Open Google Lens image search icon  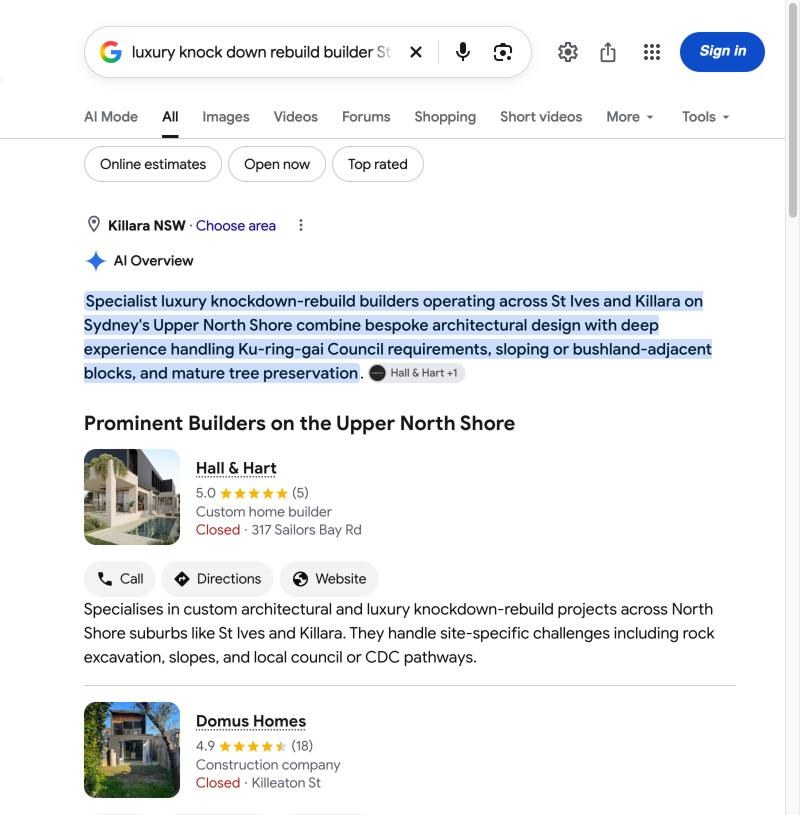pos(503,52)
